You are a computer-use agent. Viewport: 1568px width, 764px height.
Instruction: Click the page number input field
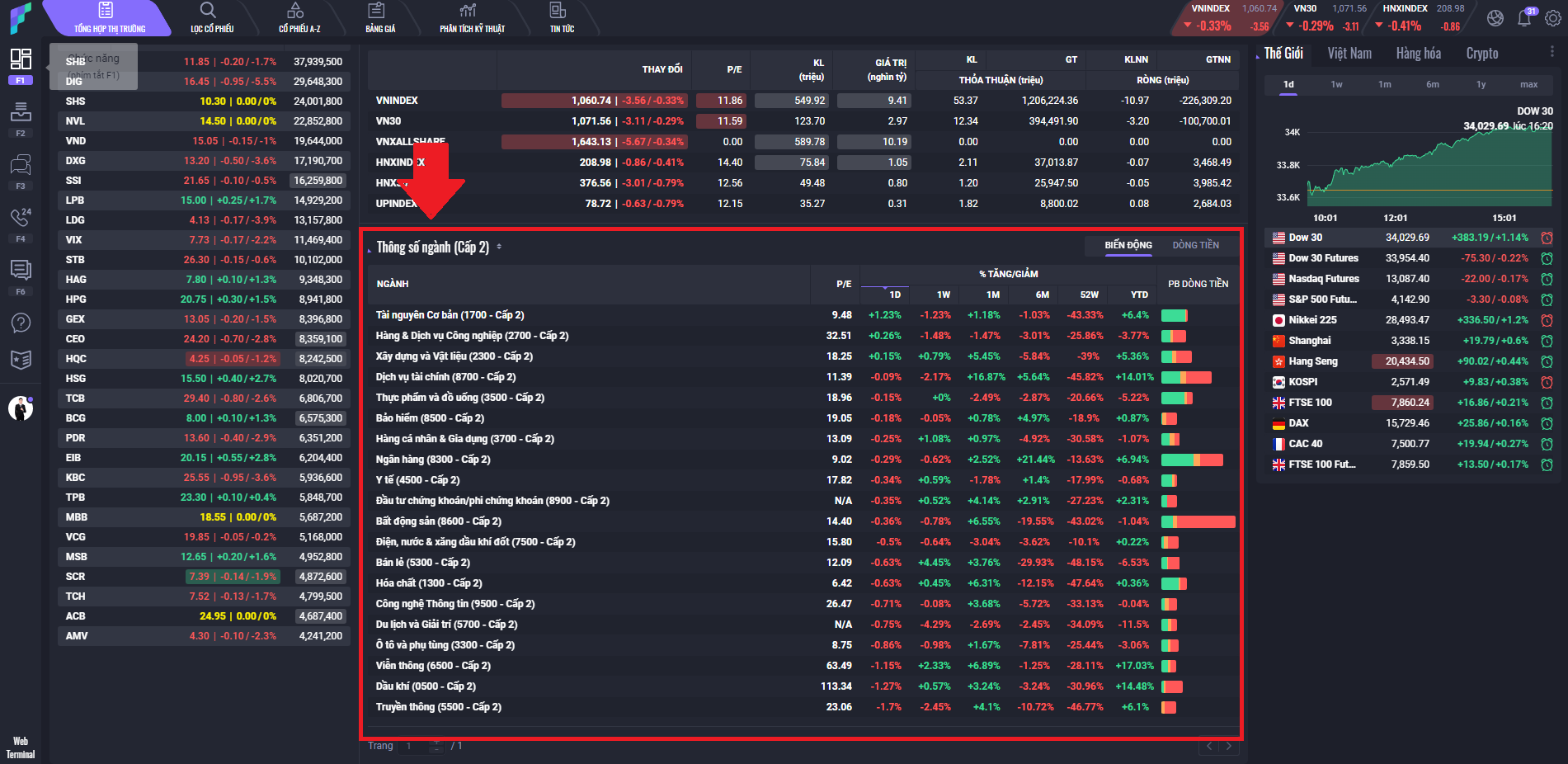(416, 746)
